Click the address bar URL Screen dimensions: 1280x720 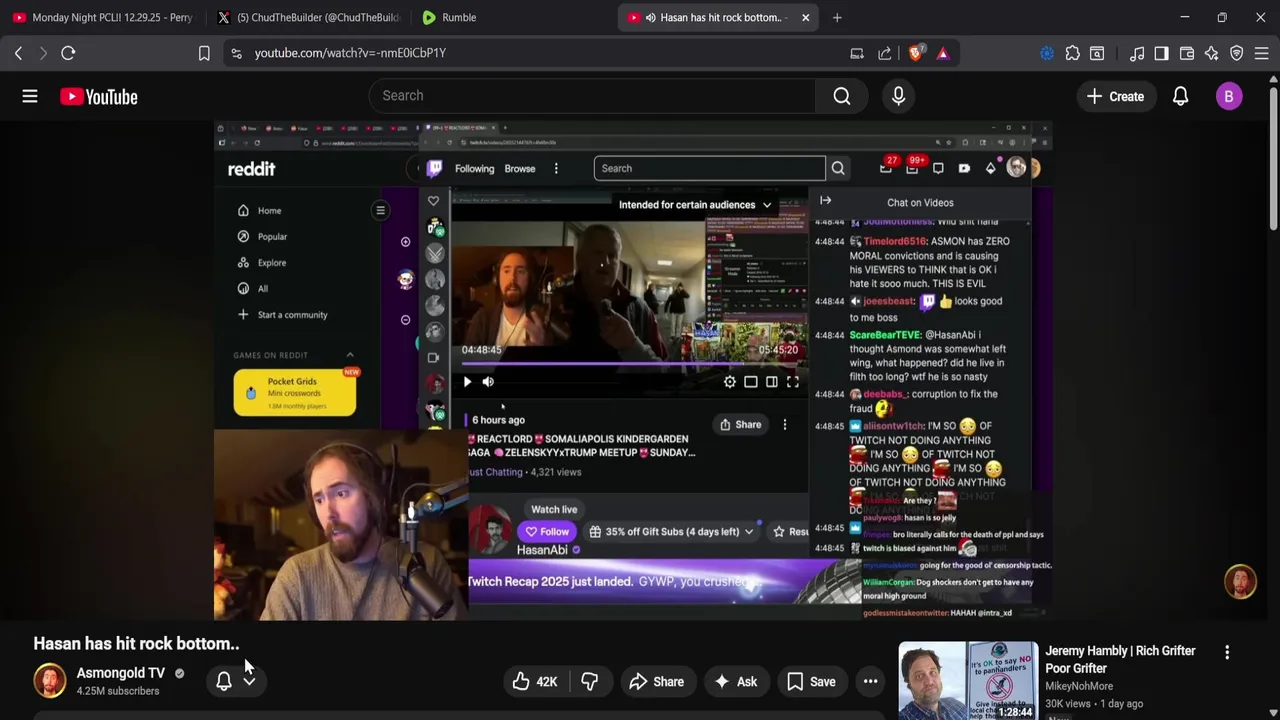tap(350, 53)
